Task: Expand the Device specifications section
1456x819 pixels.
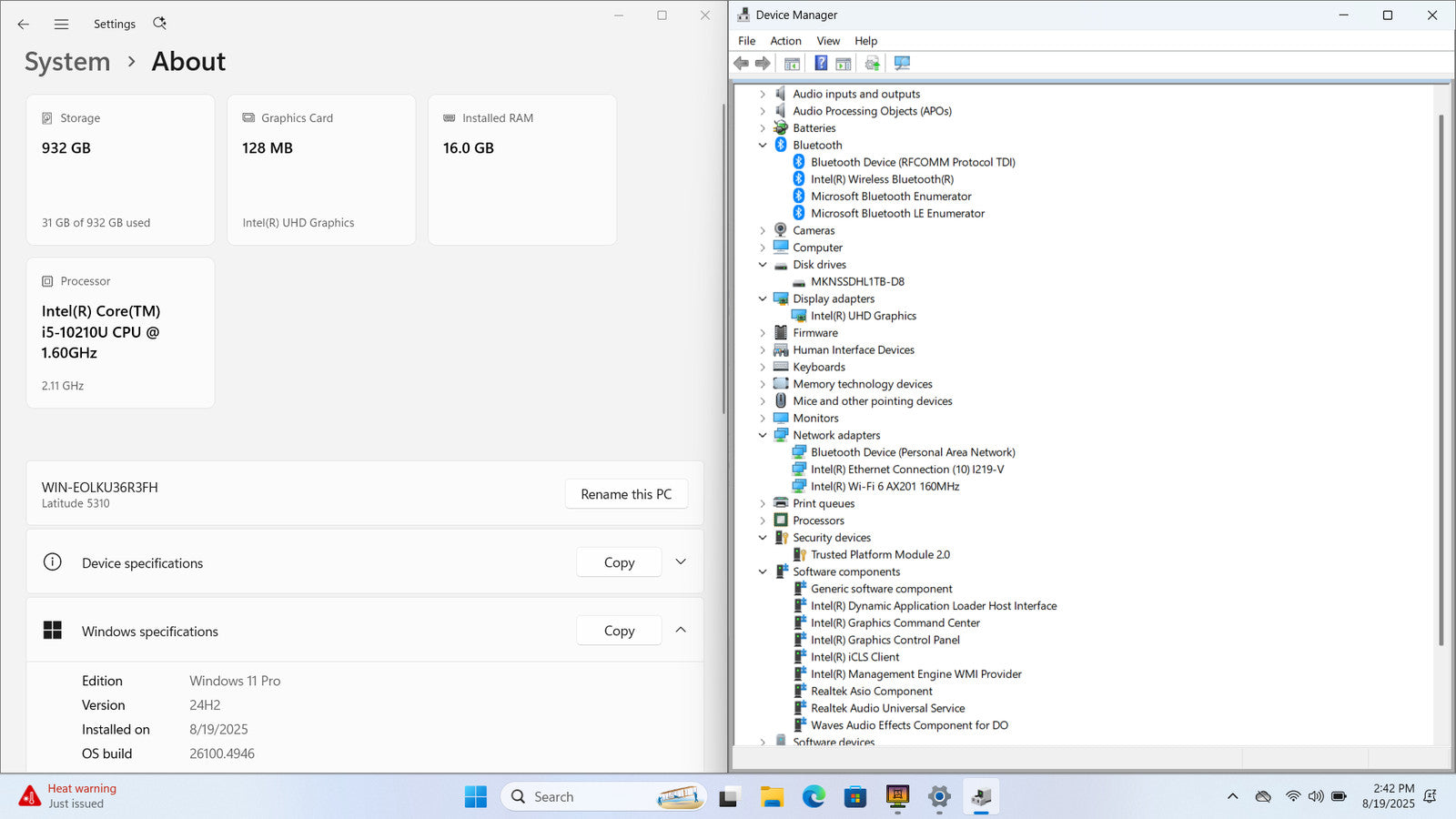Action: (x=681, y=562)
